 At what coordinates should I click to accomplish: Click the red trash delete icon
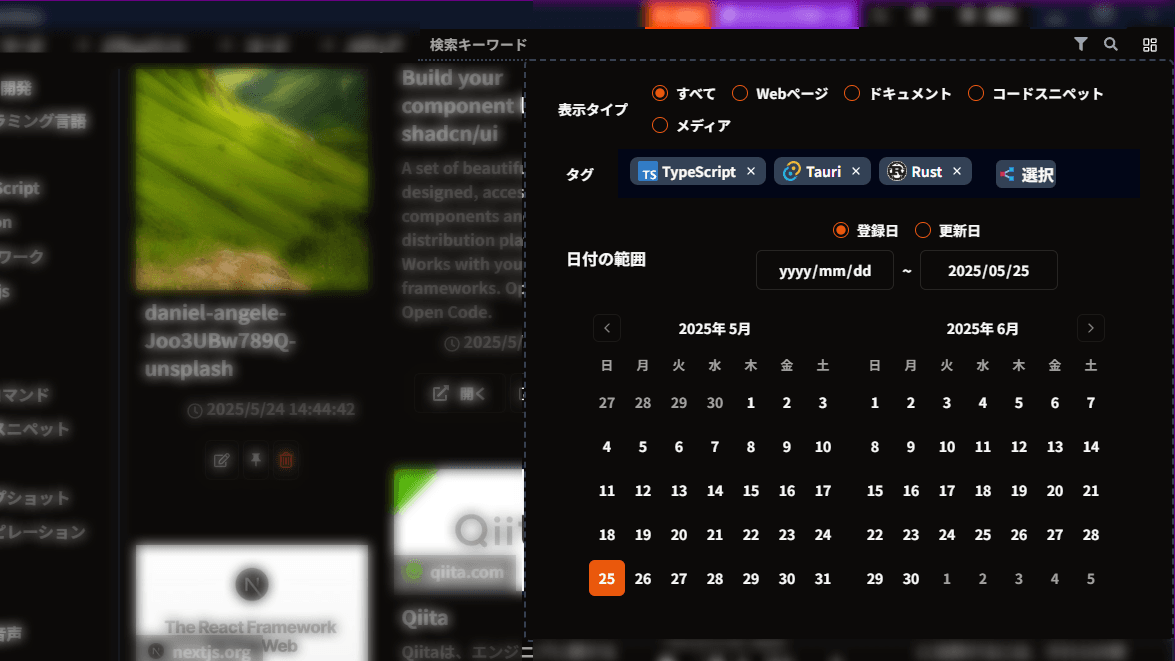point(286,460)
